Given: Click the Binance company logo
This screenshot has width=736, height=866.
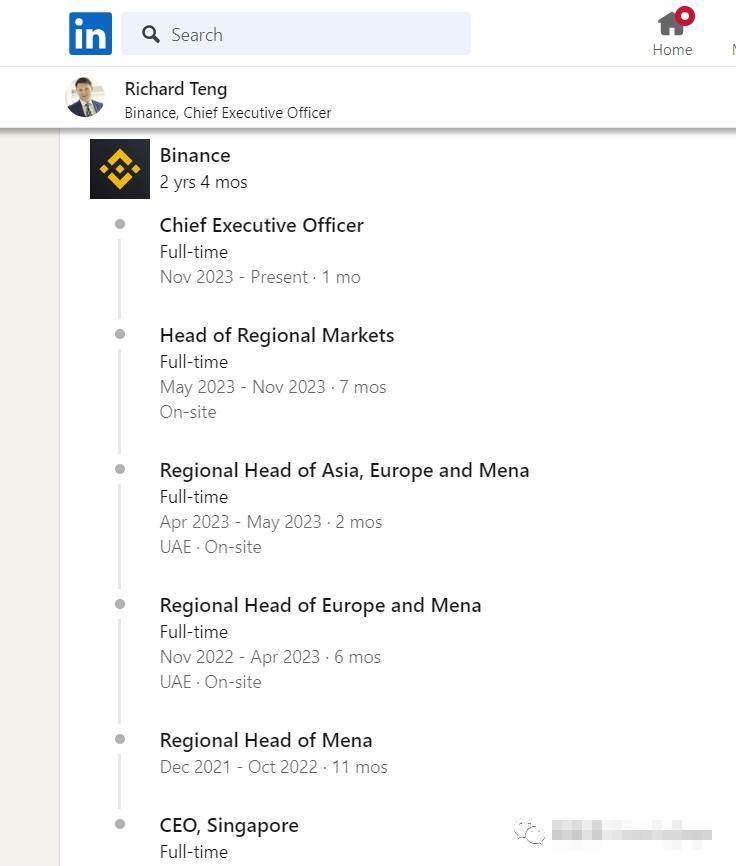Looking at the screenshot, I should (x=120, y=169).
